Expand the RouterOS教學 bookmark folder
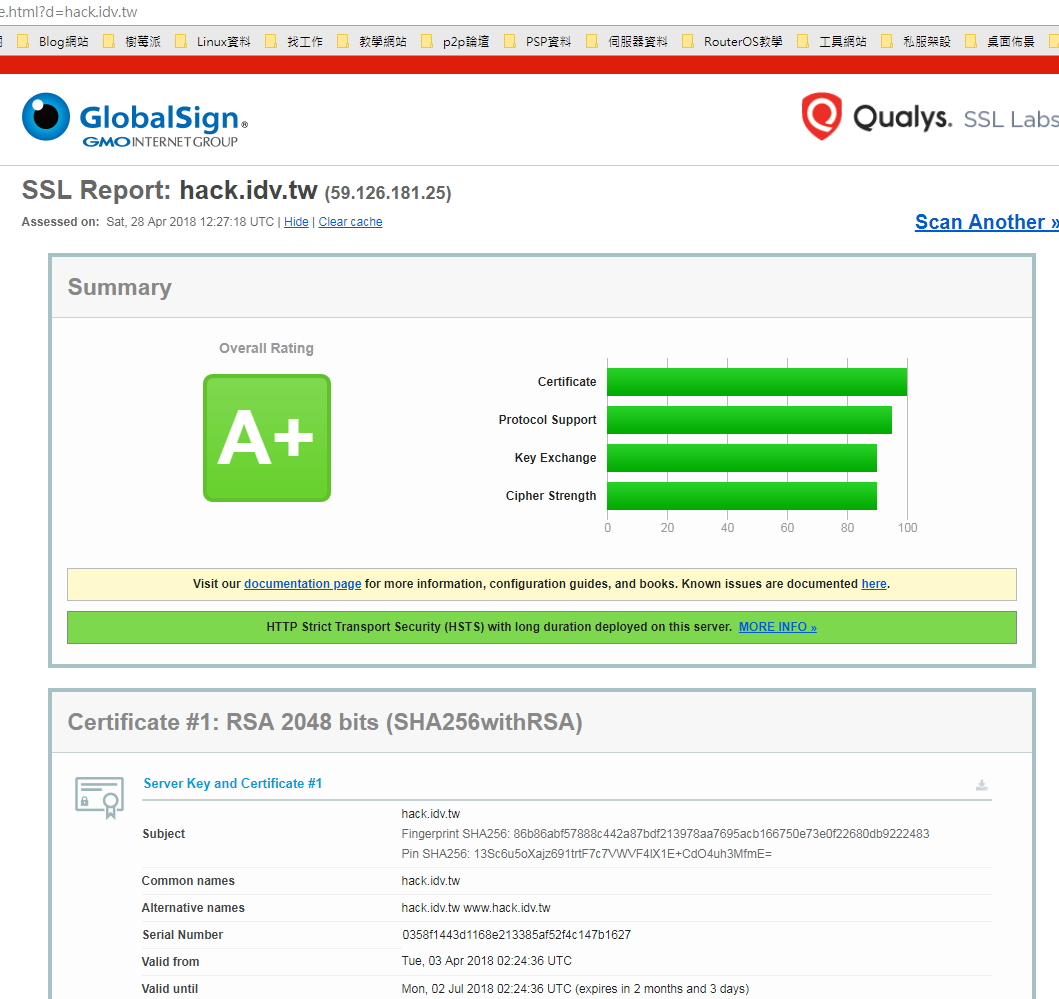 [733, 41]
